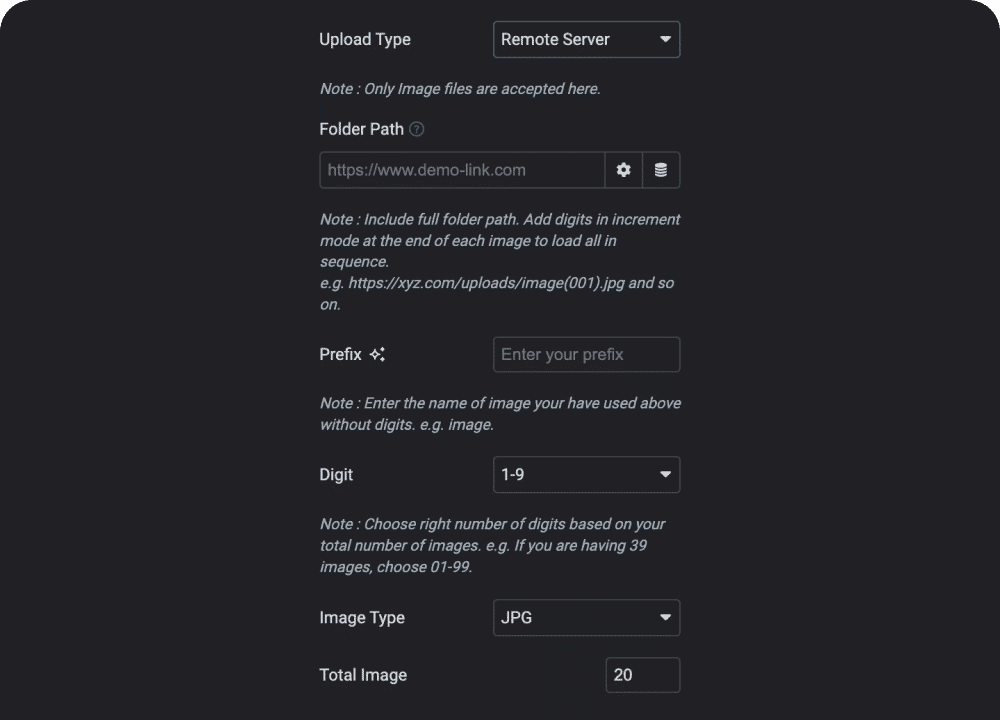Click the caret arrow in the Digit select

[x=665, y=475]
